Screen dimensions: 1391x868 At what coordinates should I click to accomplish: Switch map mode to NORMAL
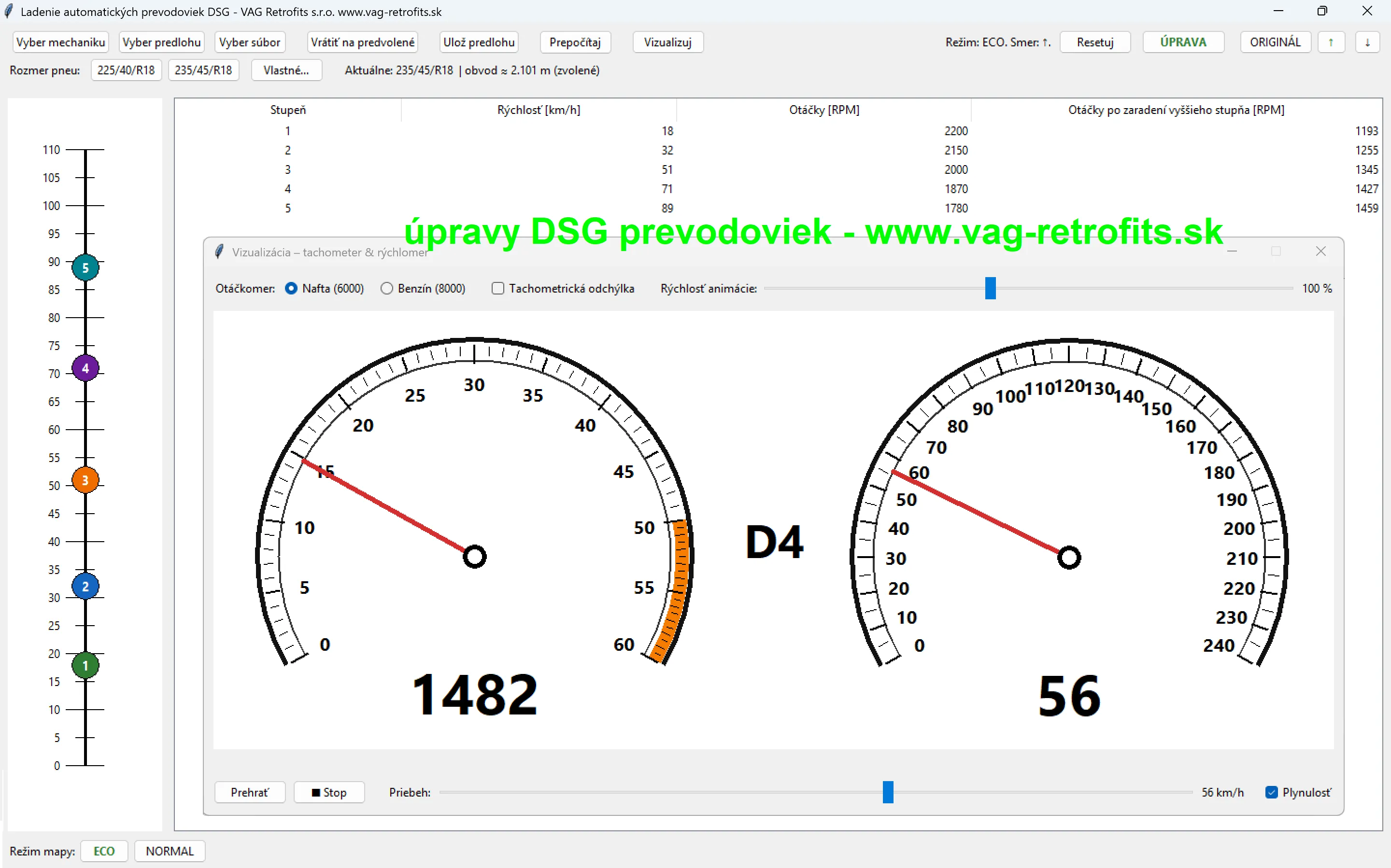tap(170, 851)
